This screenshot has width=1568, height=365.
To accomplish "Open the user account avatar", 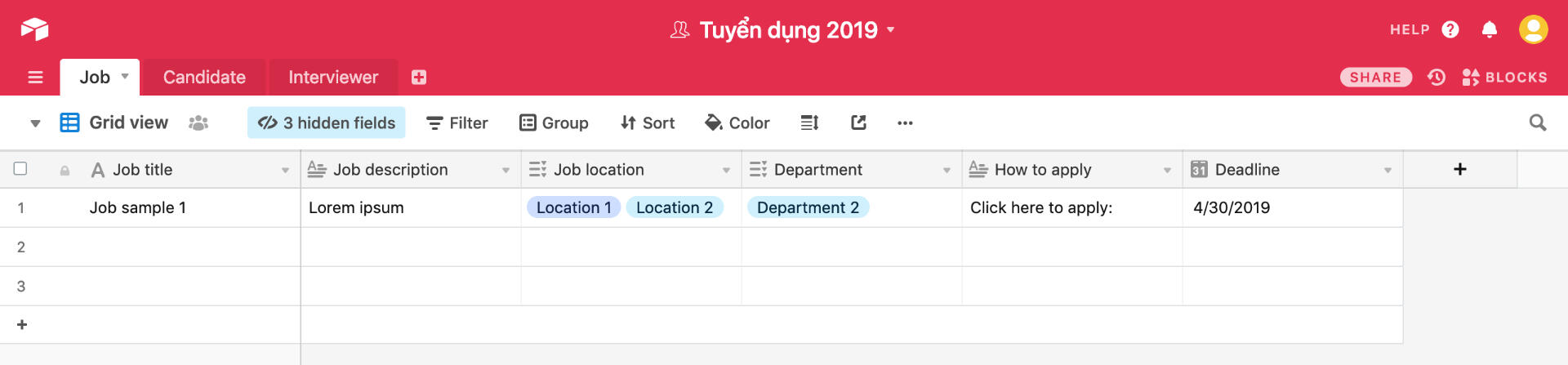I will (x=1533, y=29).
